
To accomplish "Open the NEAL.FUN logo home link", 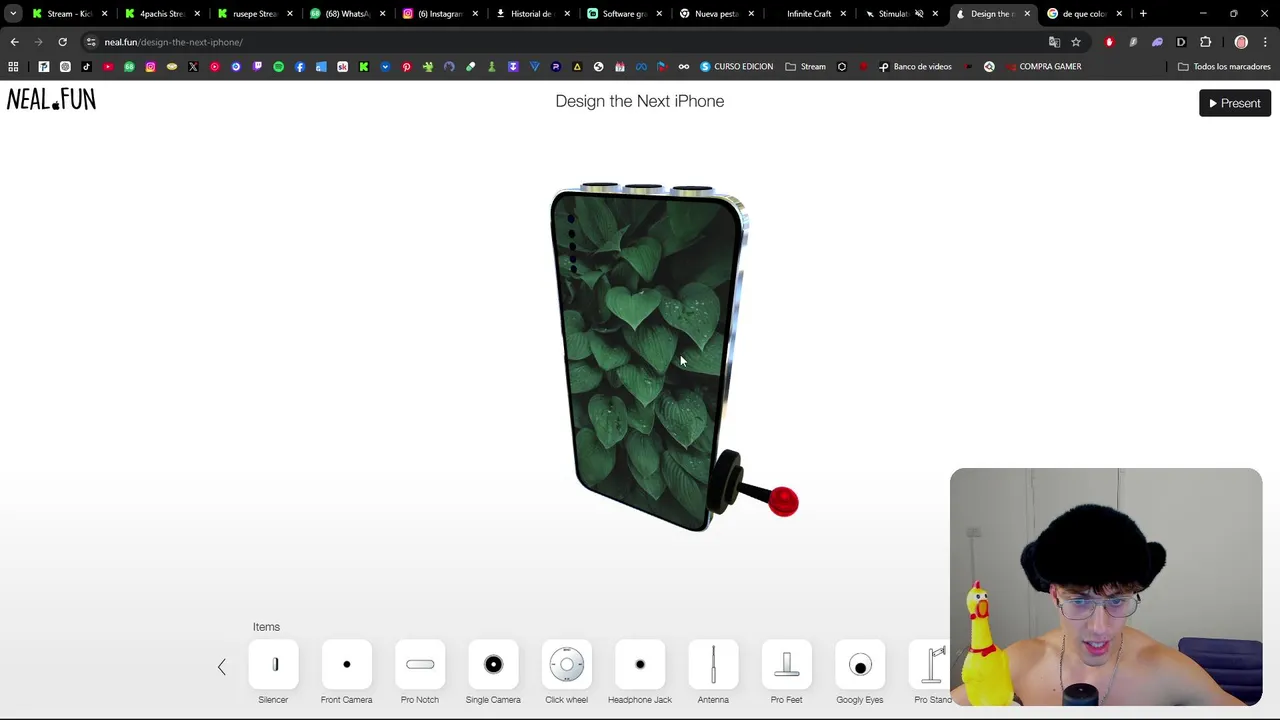I will (51, 99).
